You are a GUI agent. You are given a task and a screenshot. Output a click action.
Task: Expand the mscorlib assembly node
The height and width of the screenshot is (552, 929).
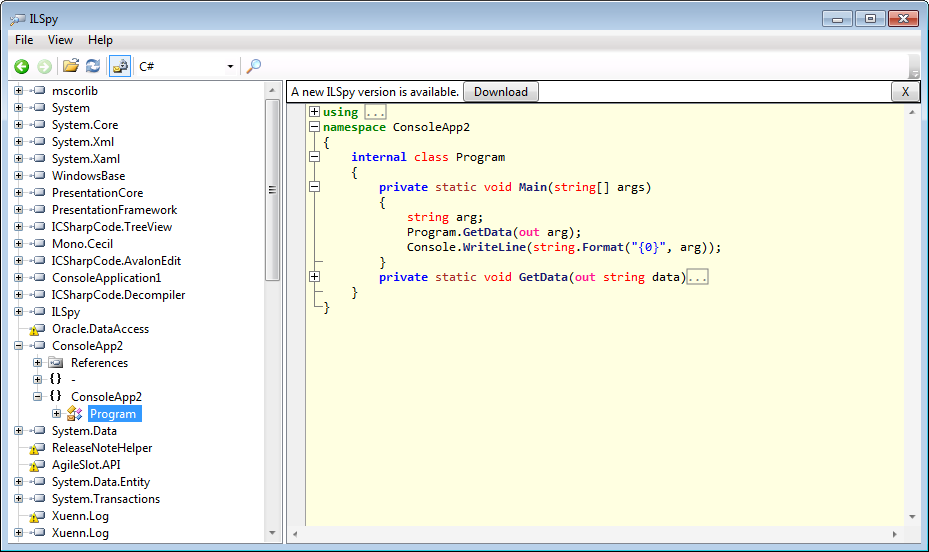pyautogui.click(x=18, y=91)
